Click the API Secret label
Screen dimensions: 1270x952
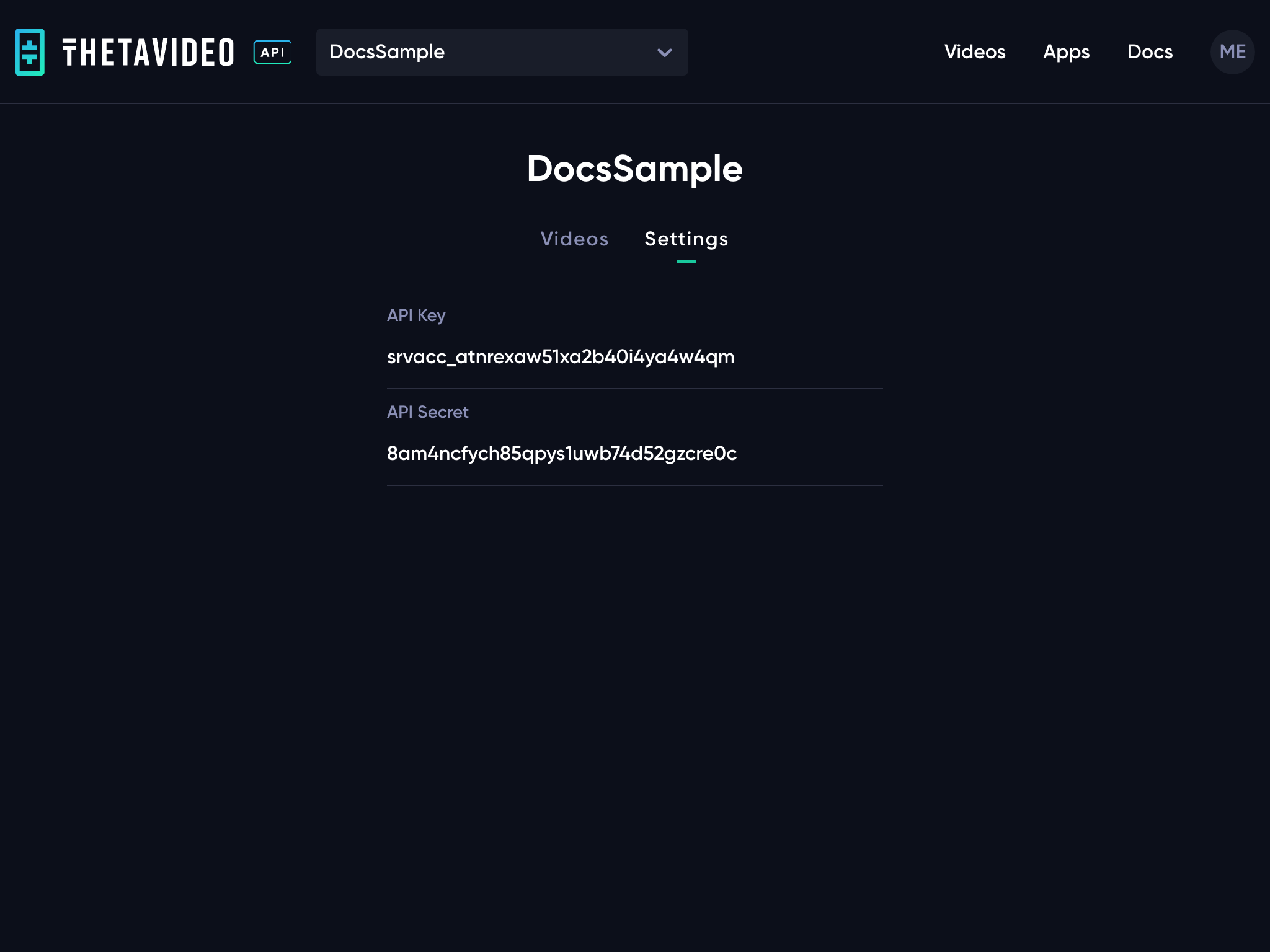[427, 412]
